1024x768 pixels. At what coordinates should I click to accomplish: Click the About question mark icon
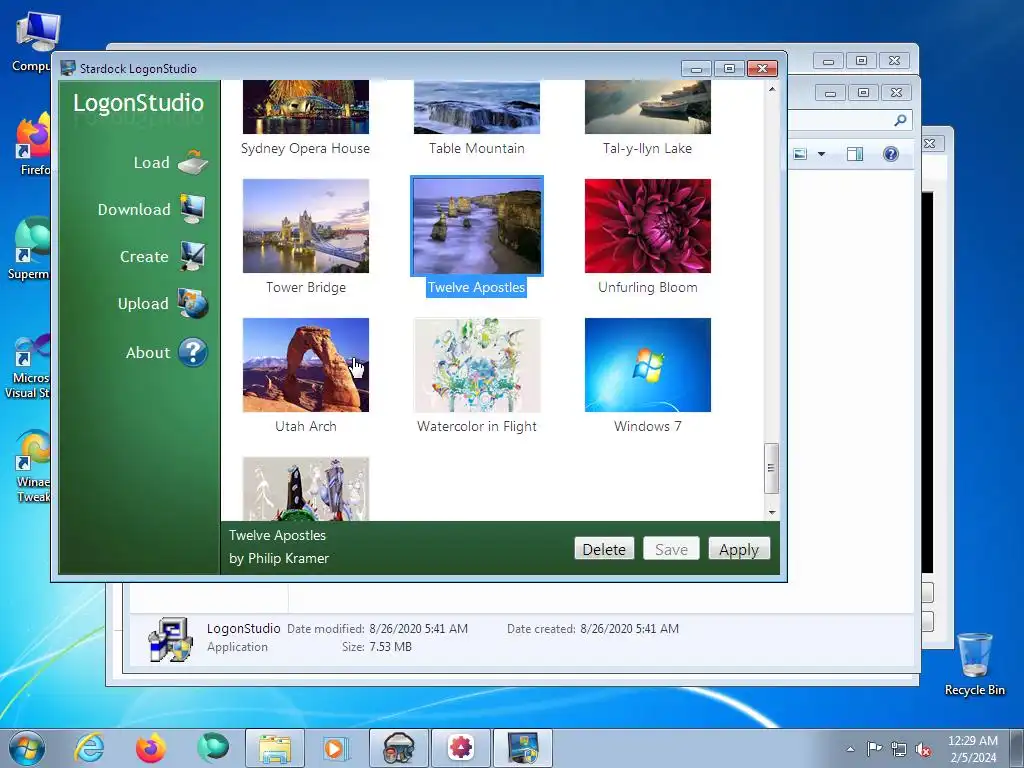193,353
